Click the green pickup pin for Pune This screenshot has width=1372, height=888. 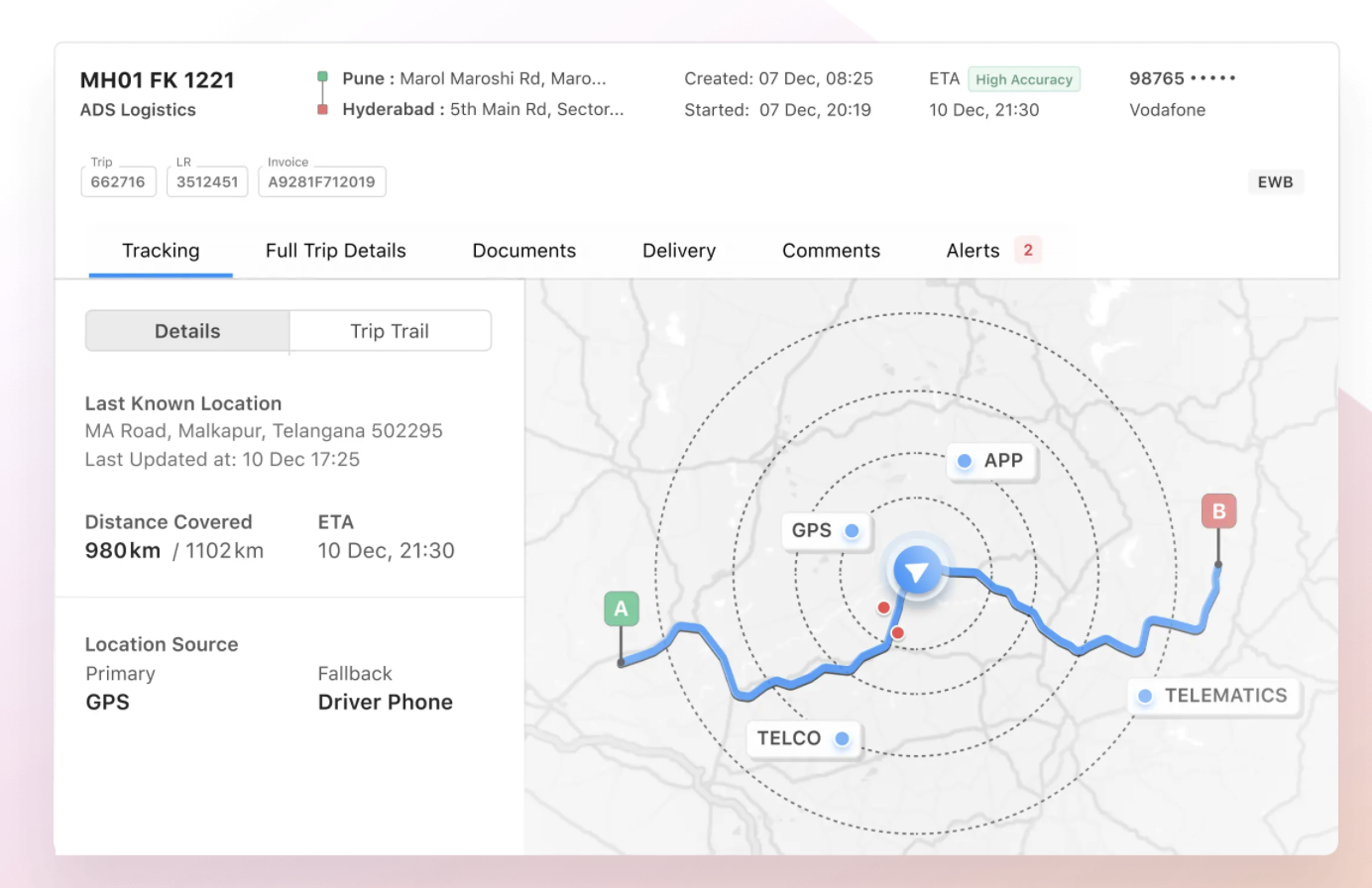pos(323,73)
